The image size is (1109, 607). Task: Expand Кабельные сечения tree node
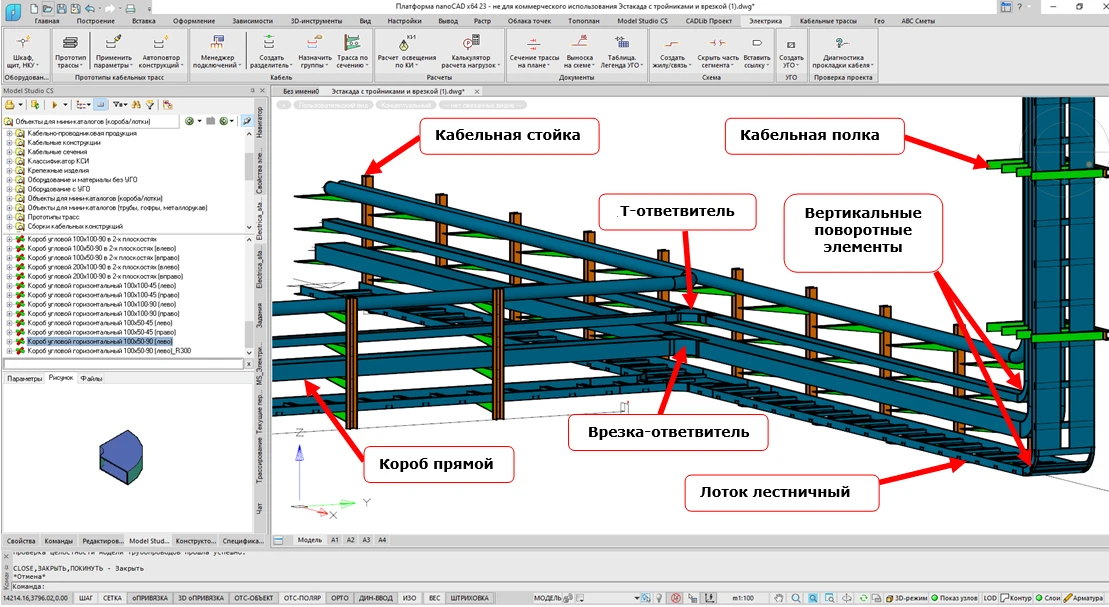(9, 152)
